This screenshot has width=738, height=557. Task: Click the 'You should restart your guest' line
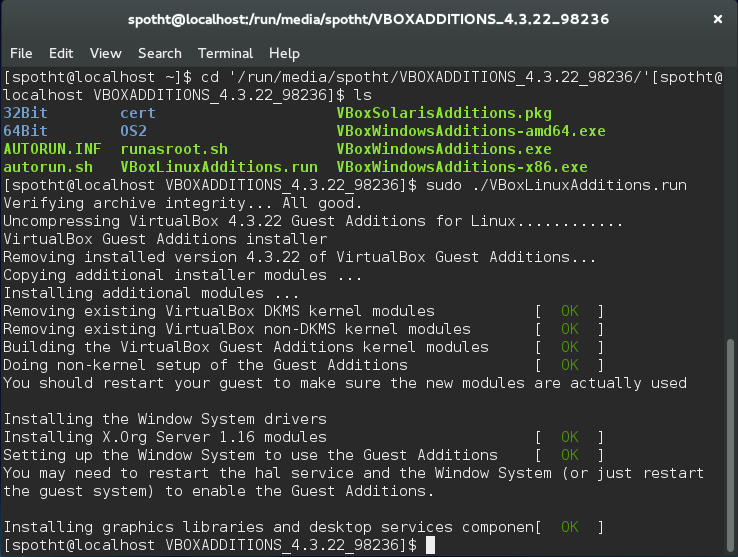pos(345,383)
